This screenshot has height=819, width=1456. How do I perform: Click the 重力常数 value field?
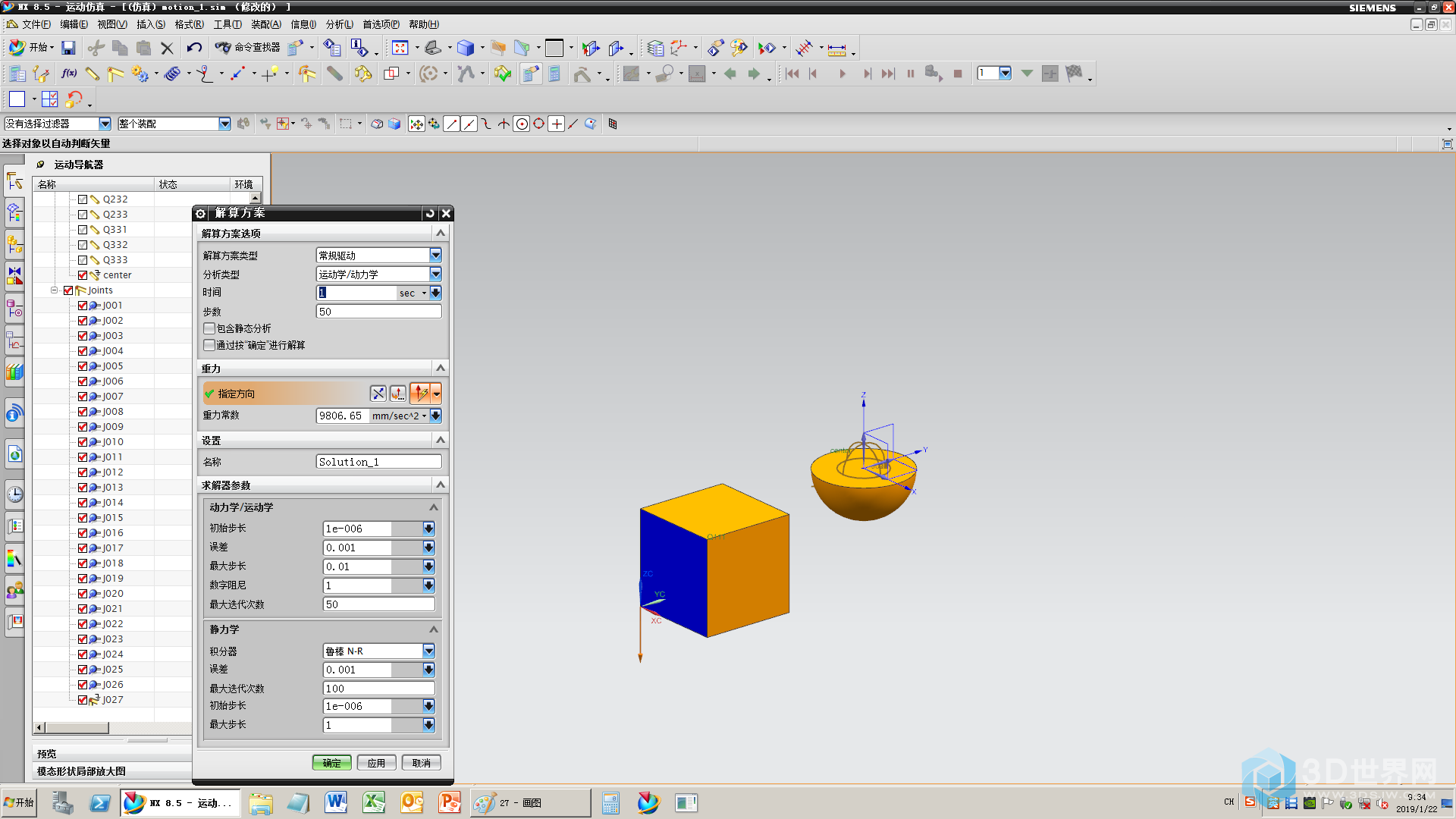[x=342, y=416]
